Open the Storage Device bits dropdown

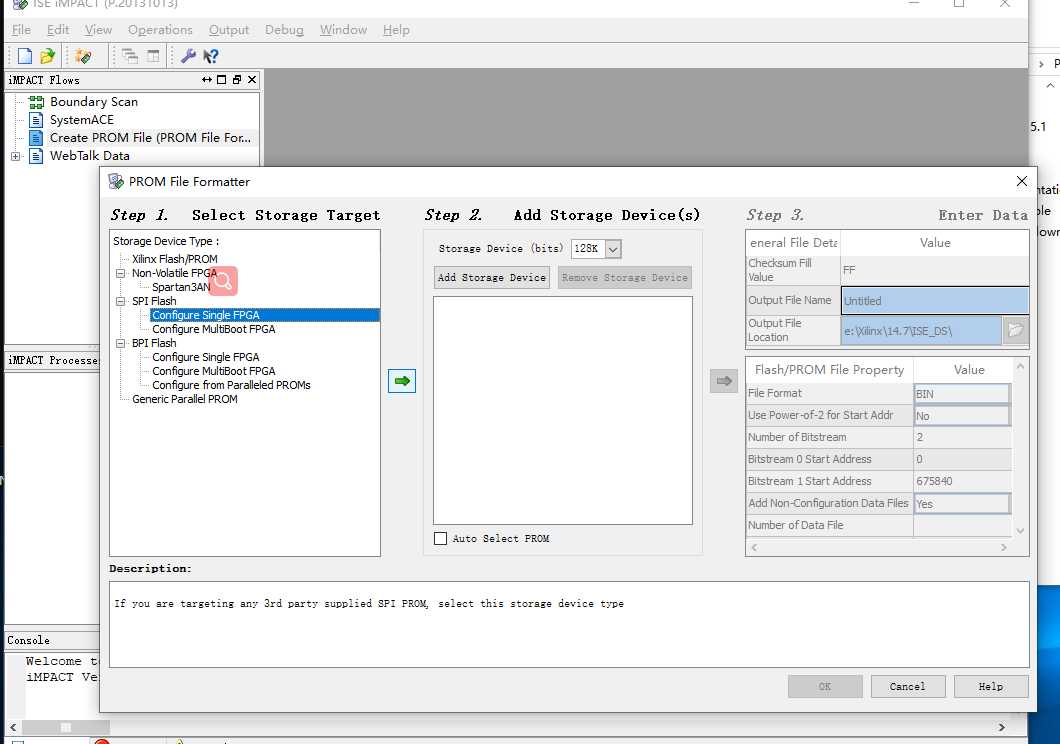[613, 249]
